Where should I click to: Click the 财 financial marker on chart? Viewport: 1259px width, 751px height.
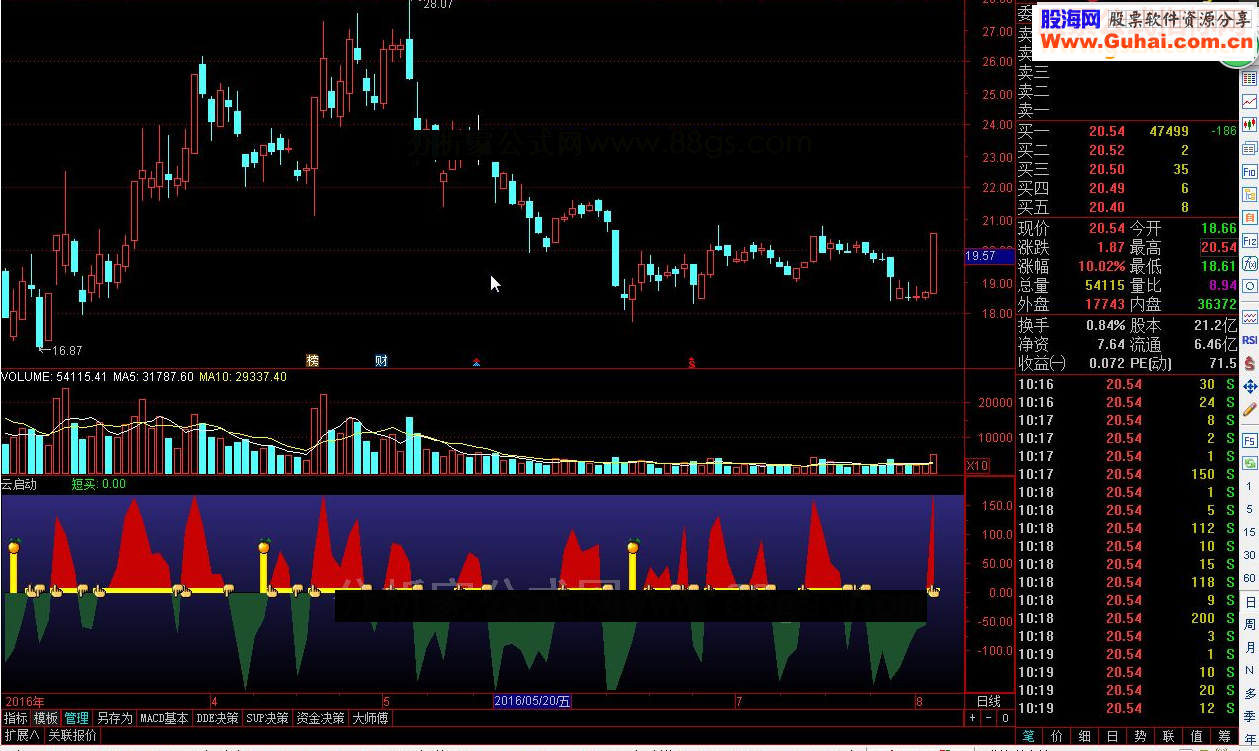381,360
